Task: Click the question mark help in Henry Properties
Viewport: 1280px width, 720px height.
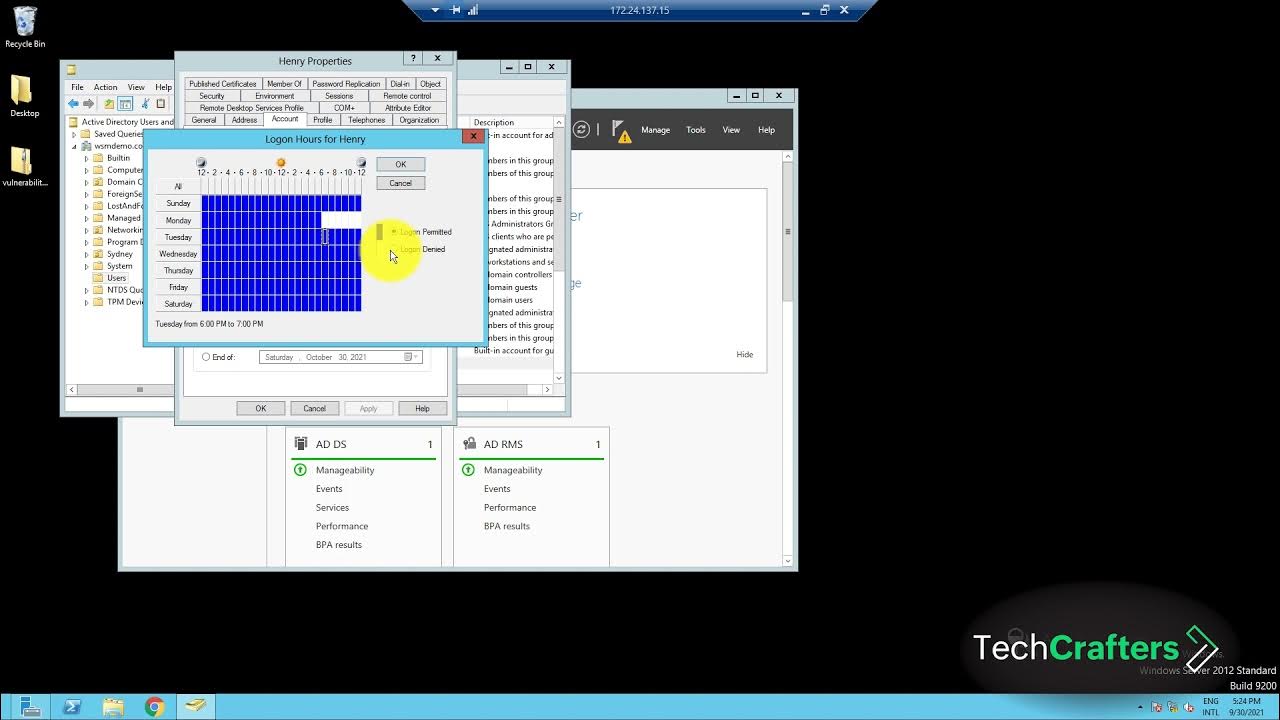Action: click(413, 59)
